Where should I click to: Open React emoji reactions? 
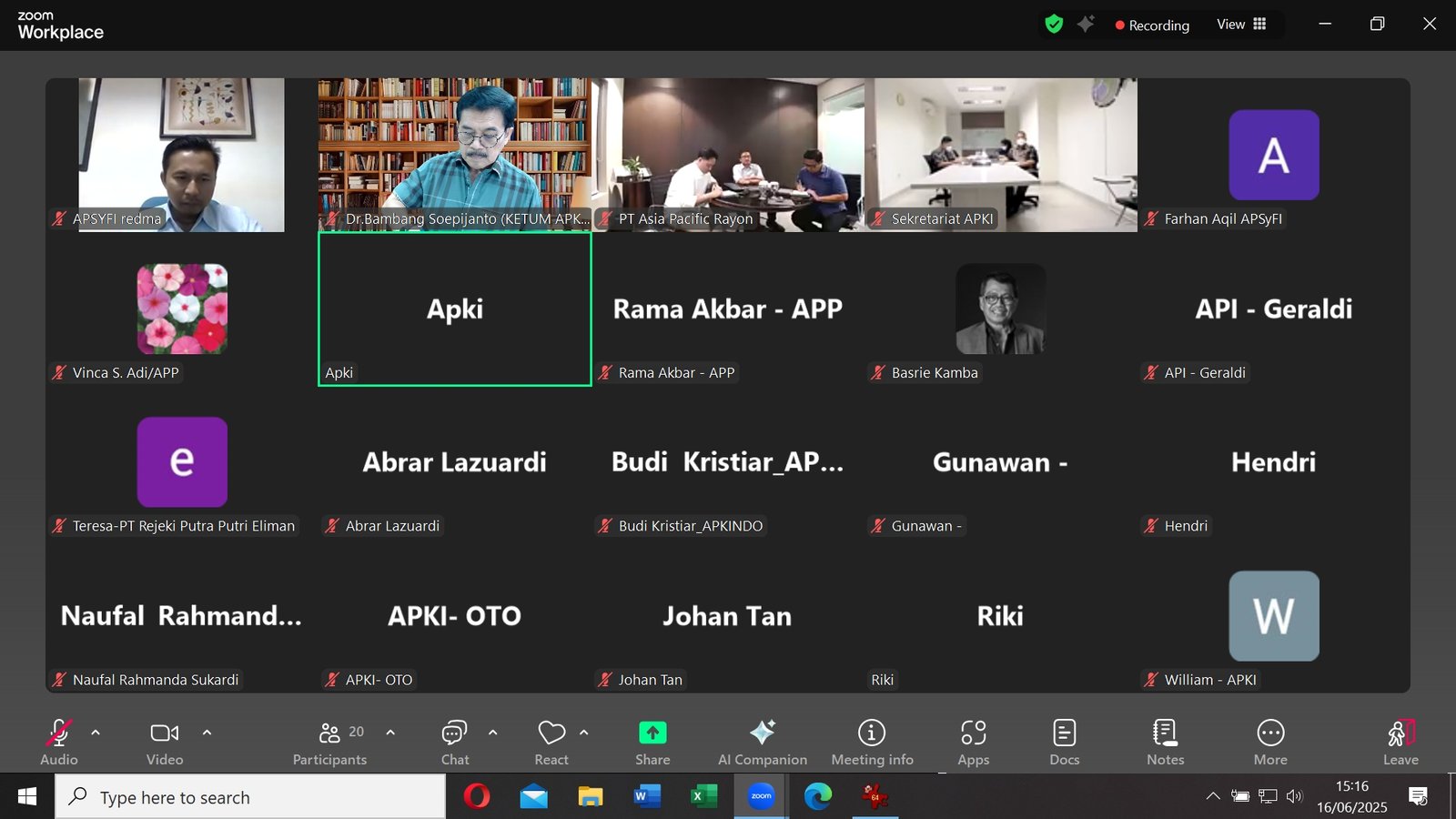click(551, 742)
